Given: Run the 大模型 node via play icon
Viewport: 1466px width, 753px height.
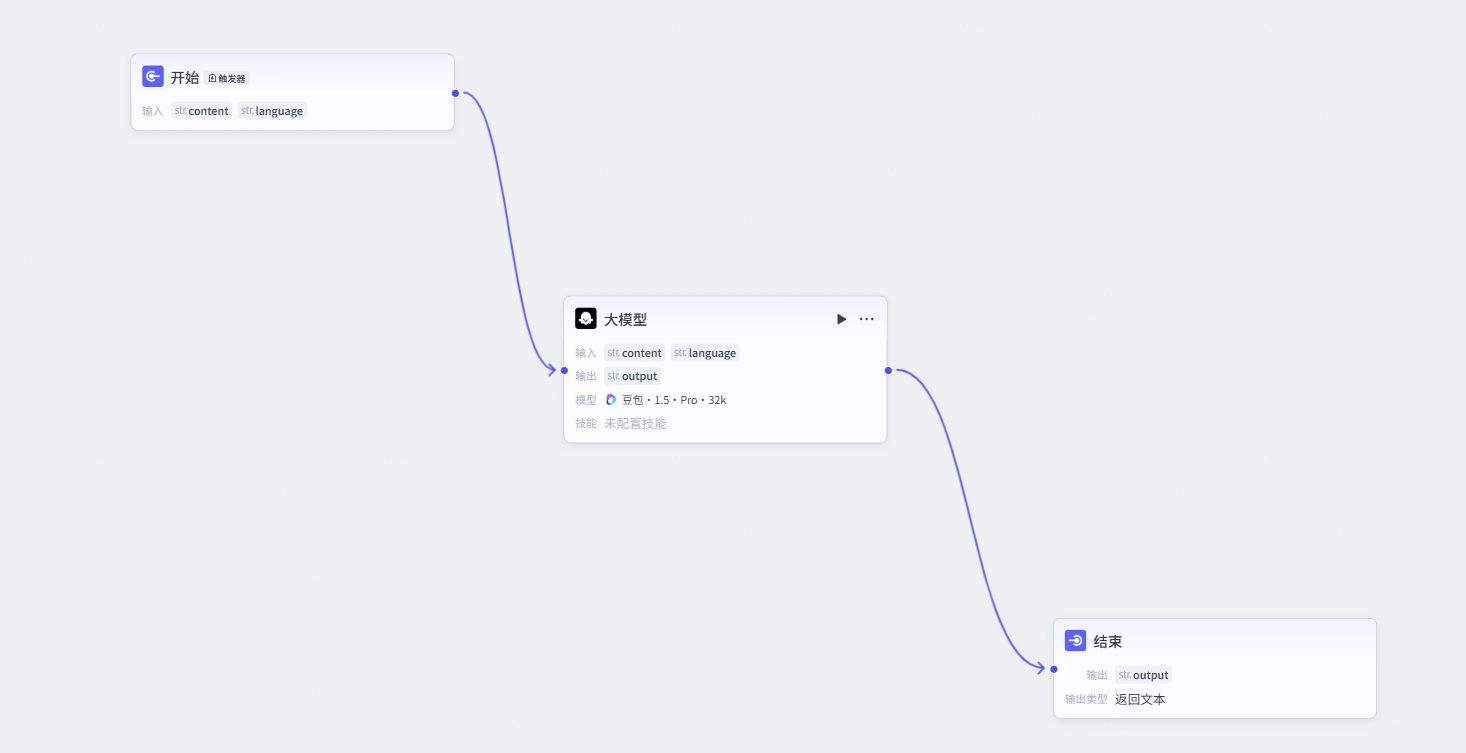Looking at the screenshot, I should click(x=840, y=318).
